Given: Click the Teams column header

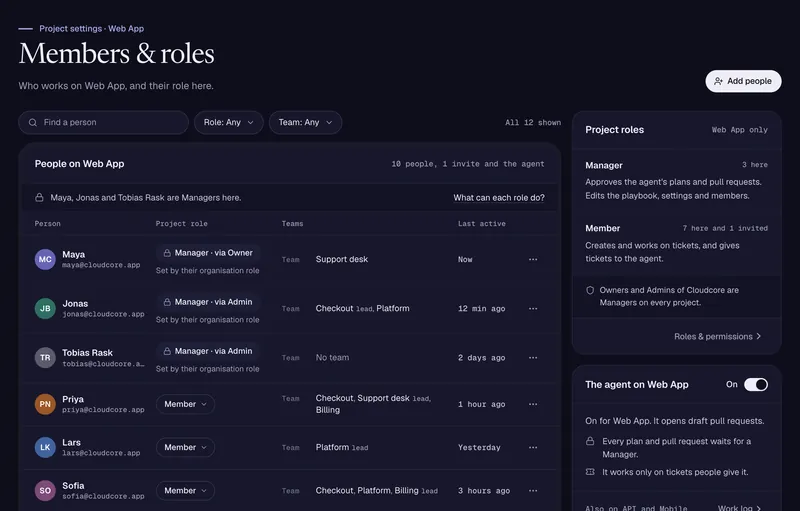Looking at the screenshot, I should (292, 224).
